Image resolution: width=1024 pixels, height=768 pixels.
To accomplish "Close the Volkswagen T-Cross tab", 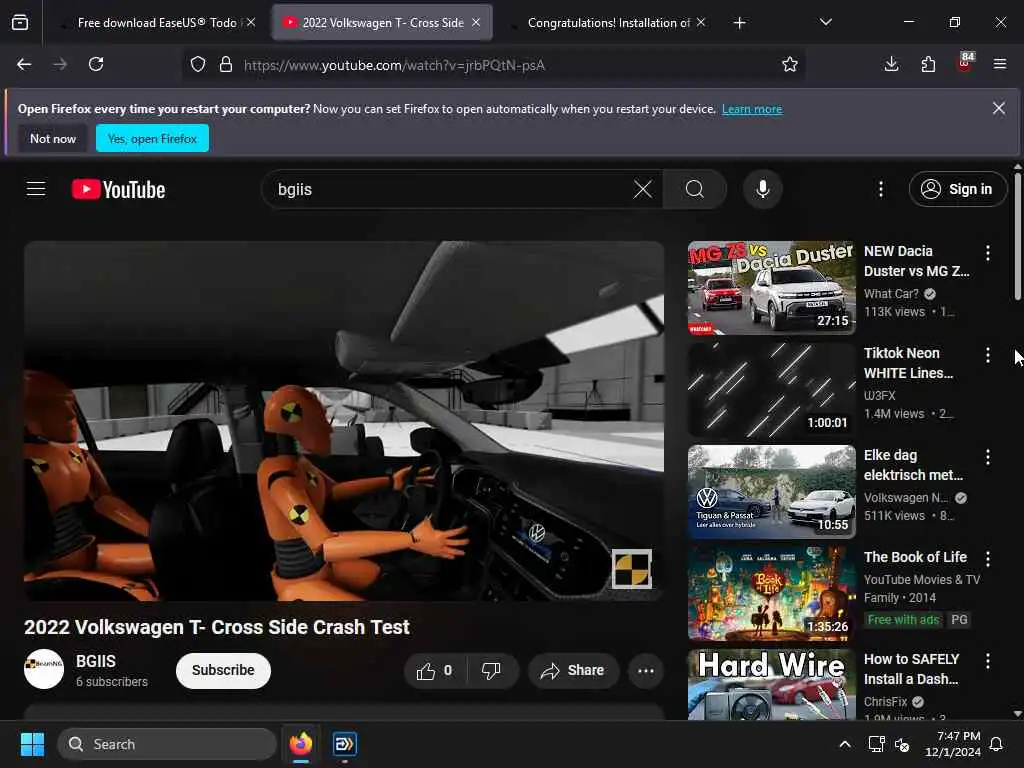I will click(476, 22).
